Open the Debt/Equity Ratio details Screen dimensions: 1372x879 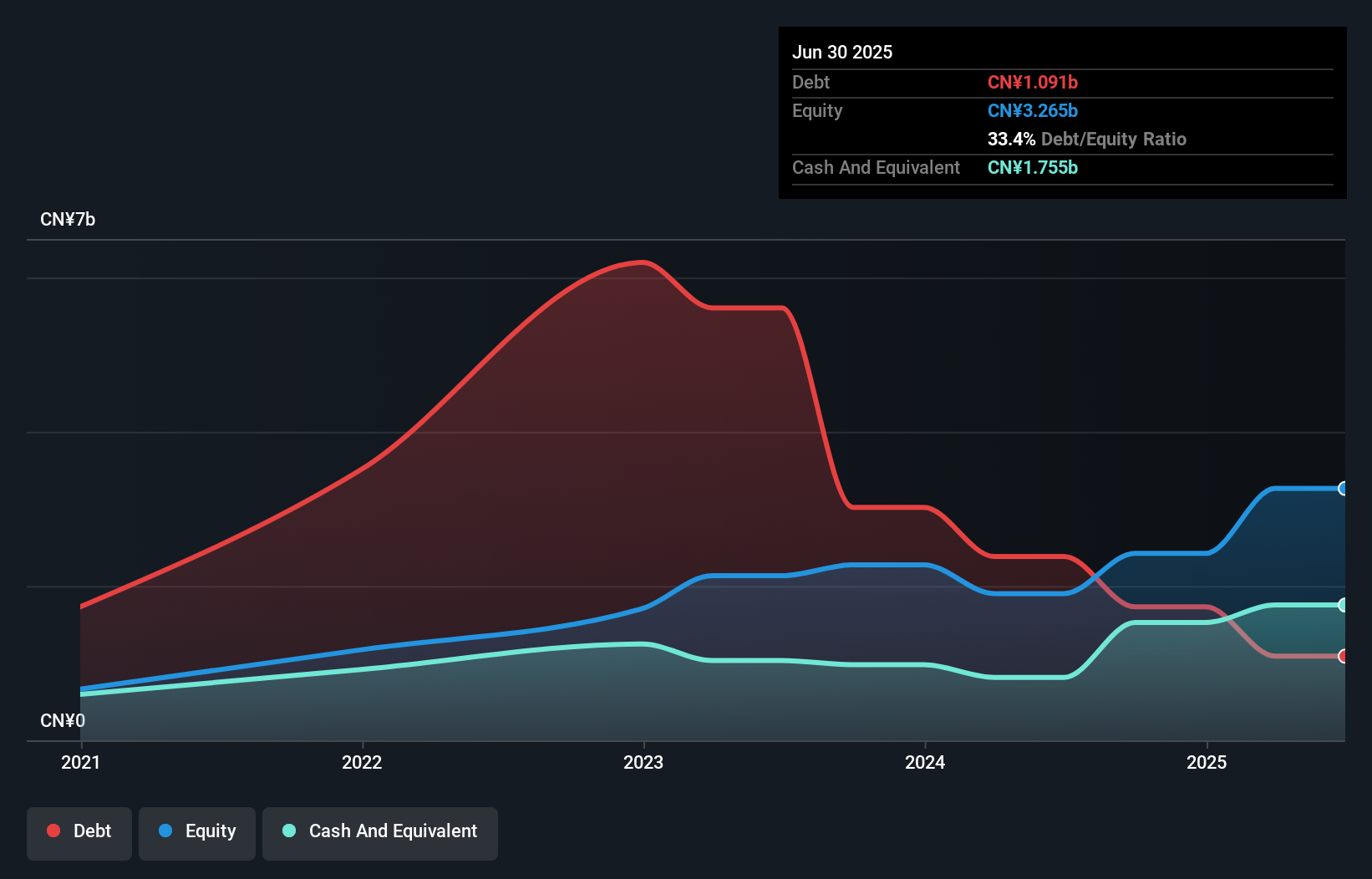click(1086, 139)
